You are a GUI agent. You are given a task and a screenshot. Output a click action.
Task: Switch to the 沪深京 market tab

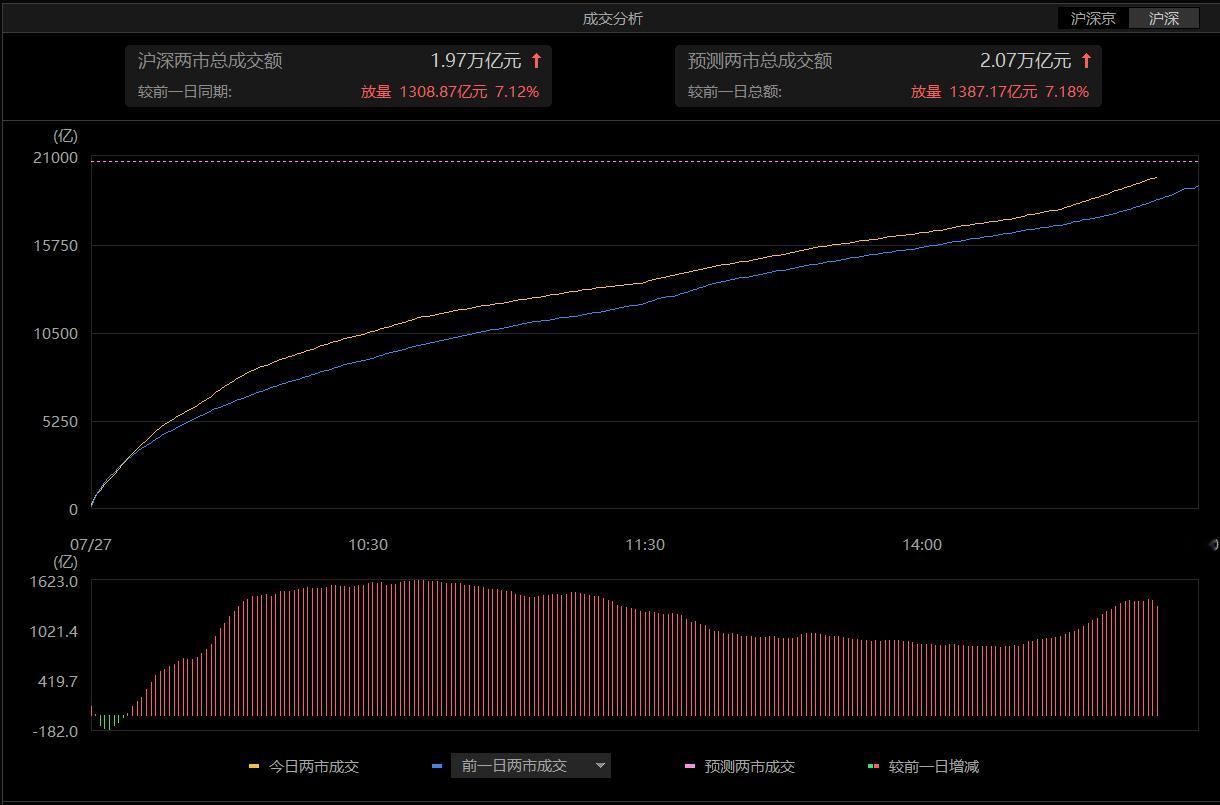click(x=1093, y=18)
